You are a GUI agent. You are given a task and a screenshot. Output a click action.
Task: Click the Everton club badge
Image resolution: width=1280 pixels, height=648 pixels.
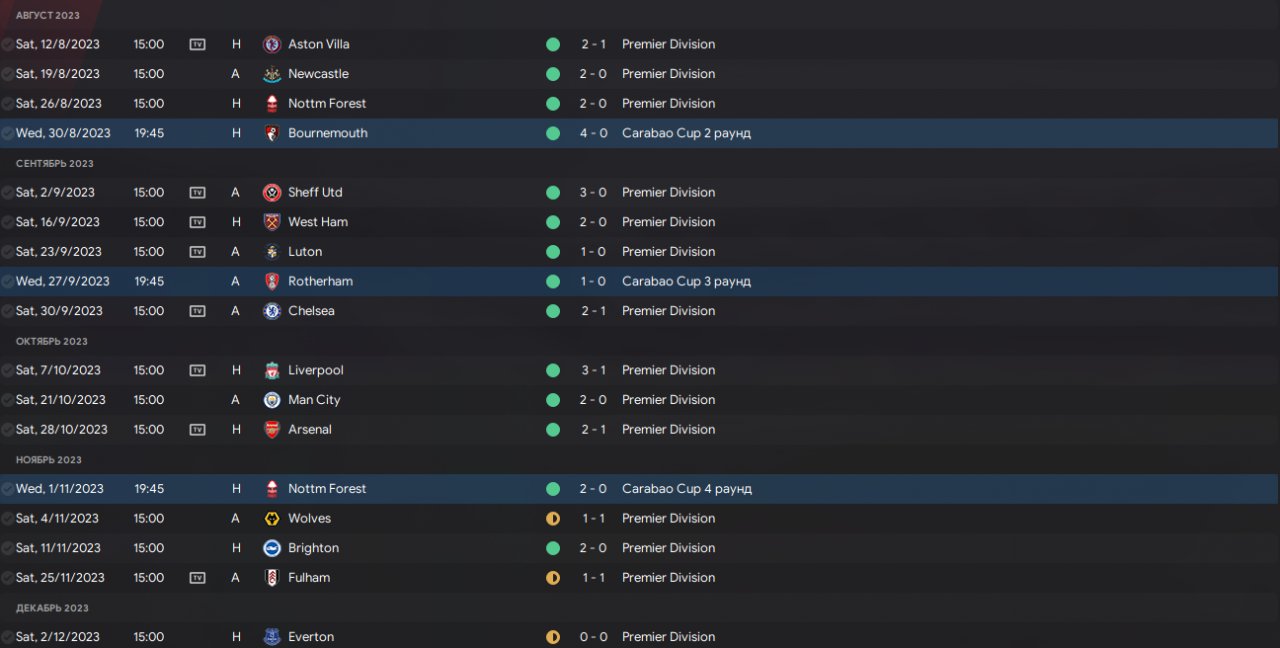(272, 637)
